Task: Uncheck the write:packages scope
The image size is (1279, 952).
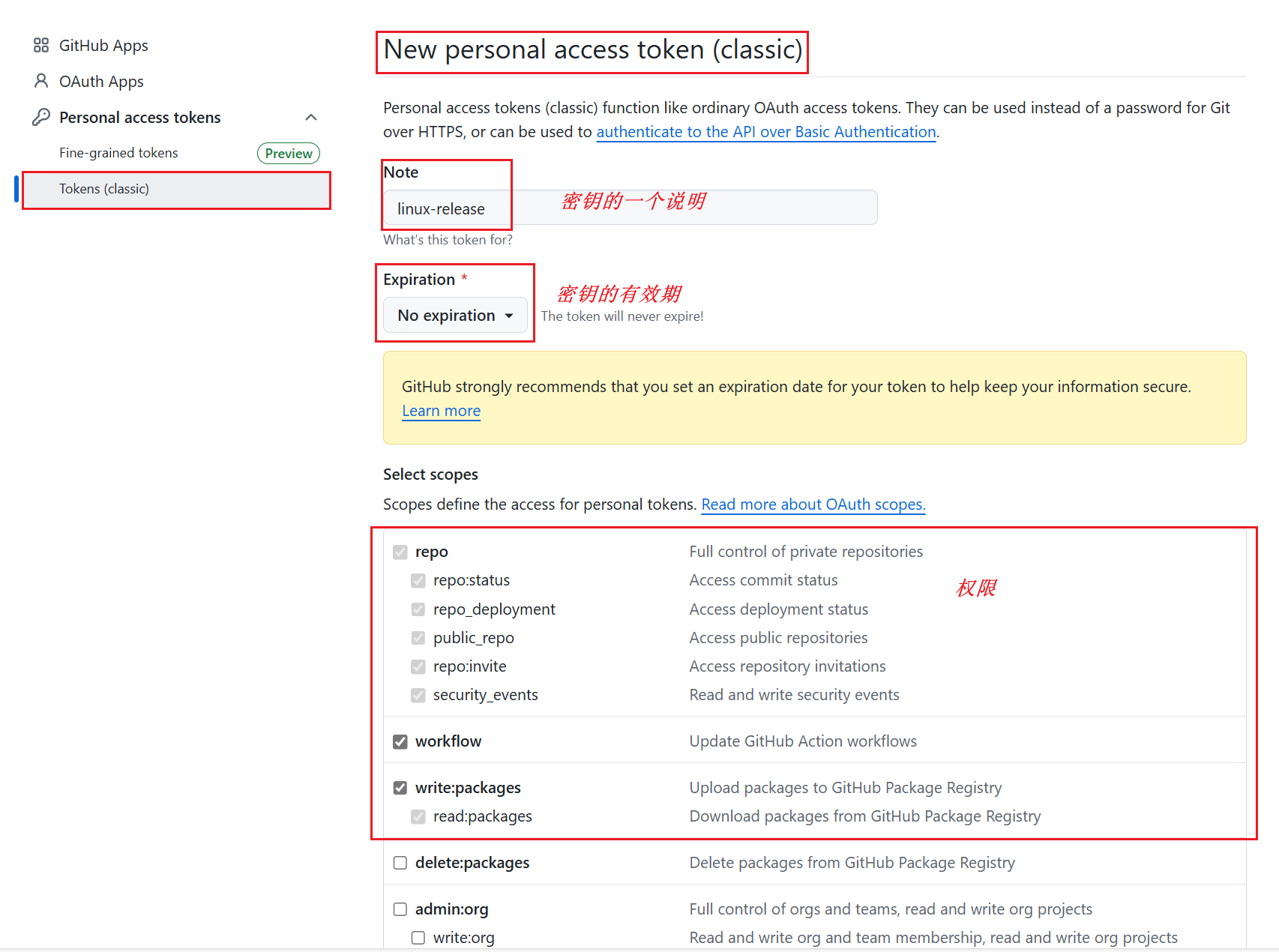Action: tap(400, 788)
